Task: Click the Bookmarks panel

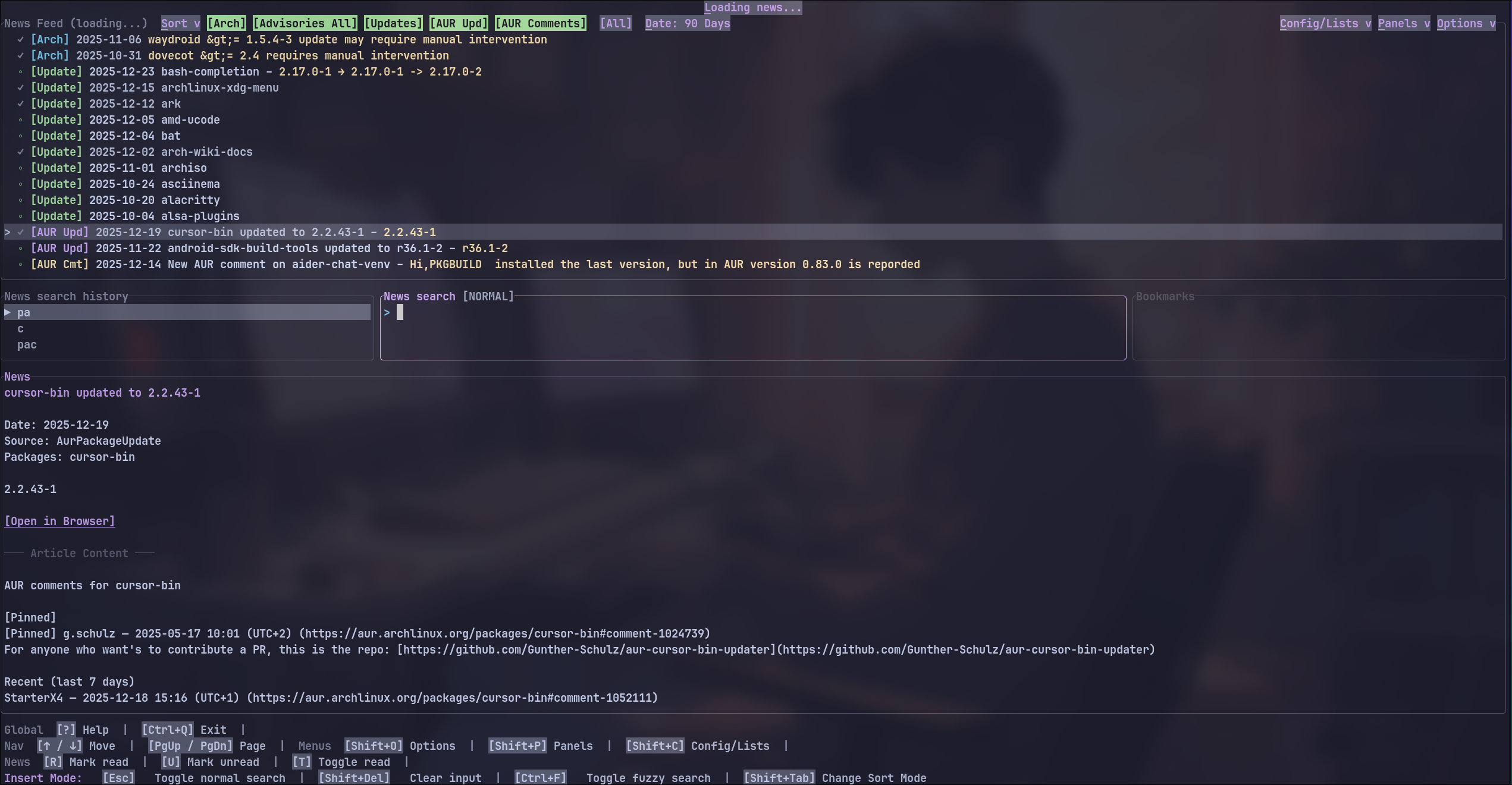Action: point(1319,328)
